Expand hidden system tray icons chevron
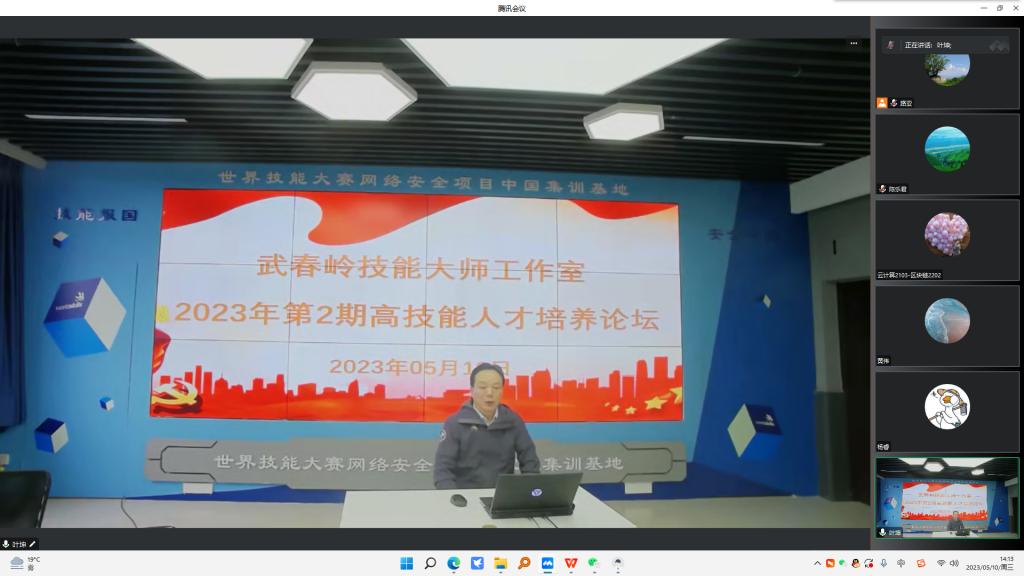The width and height of the screenshot is (1024, 576). click(817, 563)
